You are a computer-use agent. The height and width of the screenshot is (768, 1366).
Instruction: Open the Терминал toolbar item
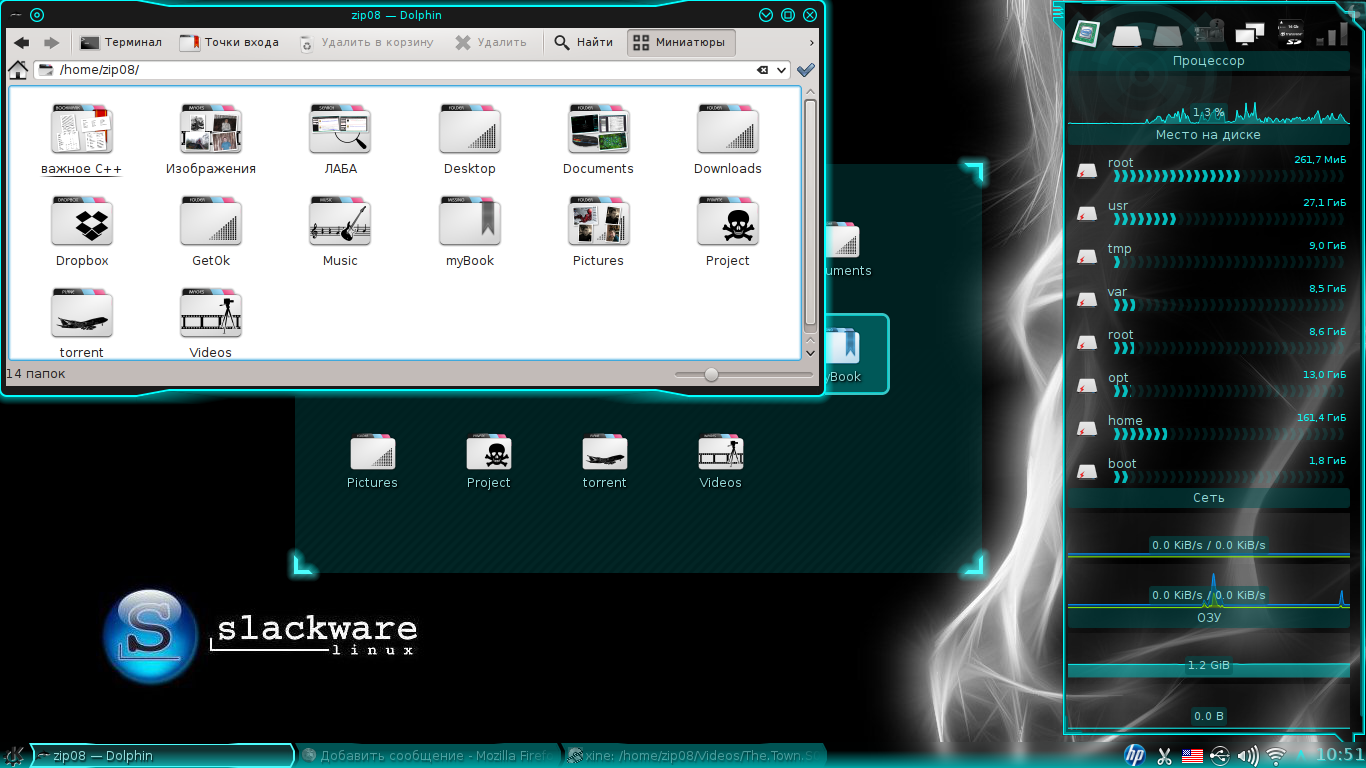pyautogui.click(x=121, y=43)
